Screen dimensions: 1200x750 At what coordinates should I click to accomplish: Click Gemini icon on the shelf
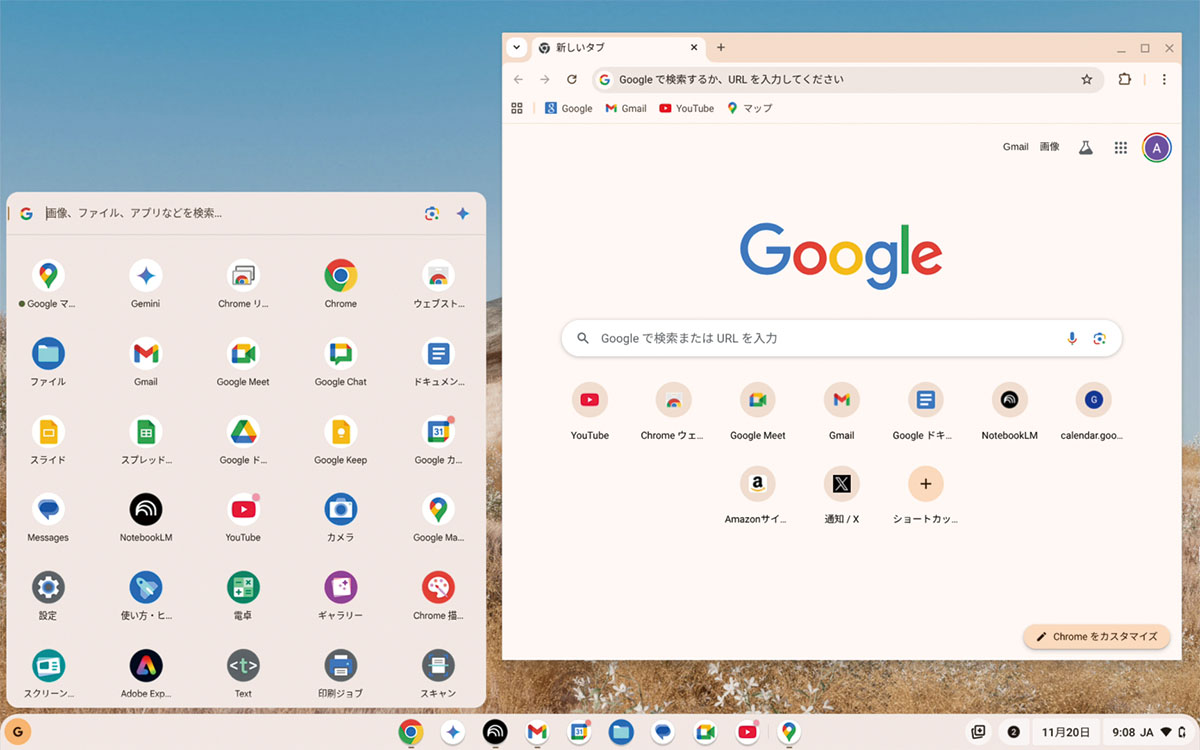coord(452,732)
